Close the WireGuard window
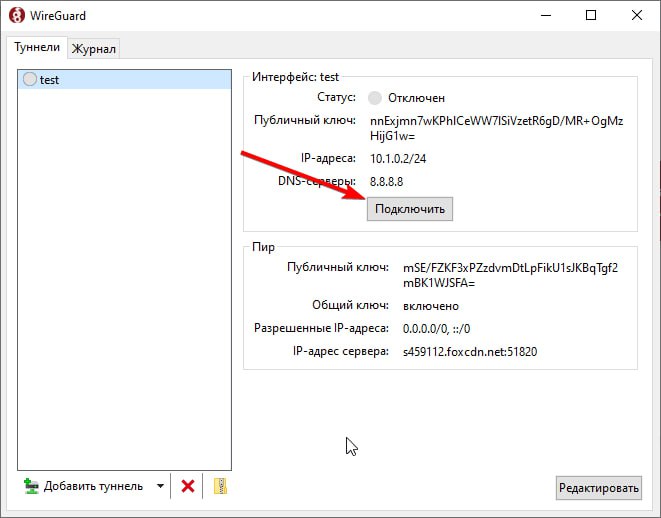The height and width of the screenshot is (518, 661). 637,16
